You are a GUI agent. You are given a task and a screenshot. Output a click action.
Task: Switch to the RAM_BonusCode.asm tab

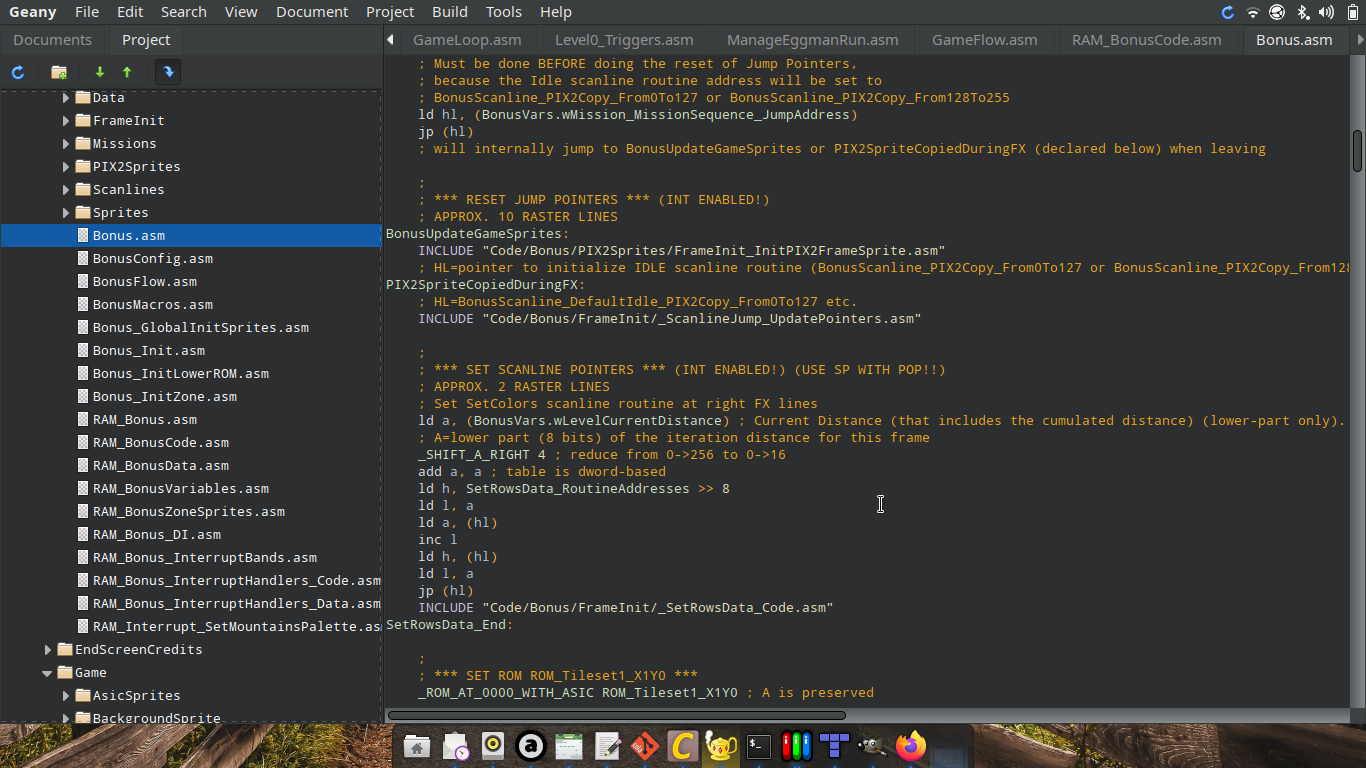coord(1146,40)
